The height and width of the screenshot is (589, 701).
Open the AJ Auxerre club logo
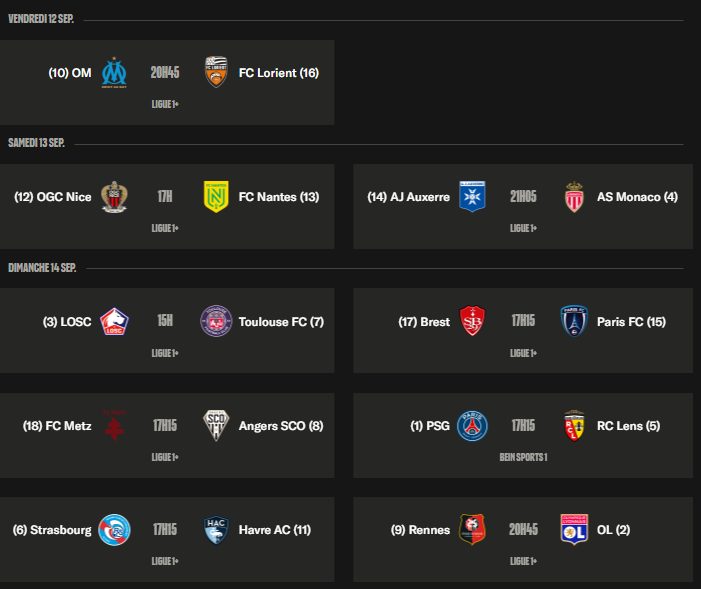click(x=472, y=196)
